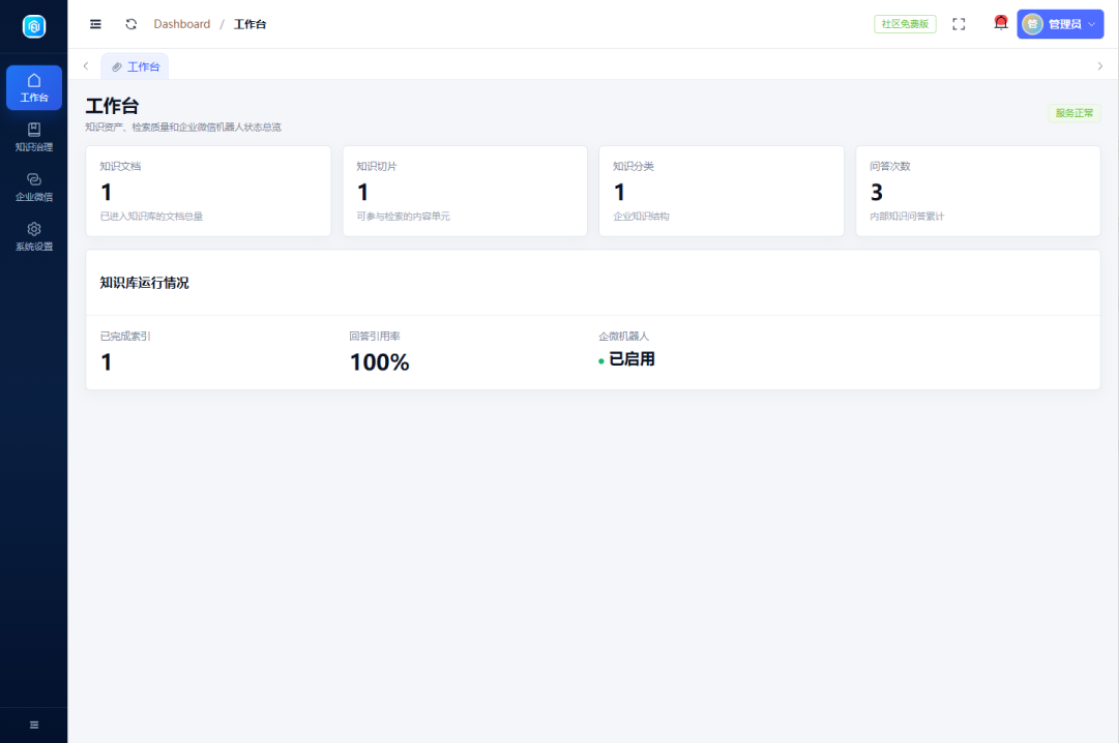Click 工作台 breadcrumb text

tap(250, 24)
